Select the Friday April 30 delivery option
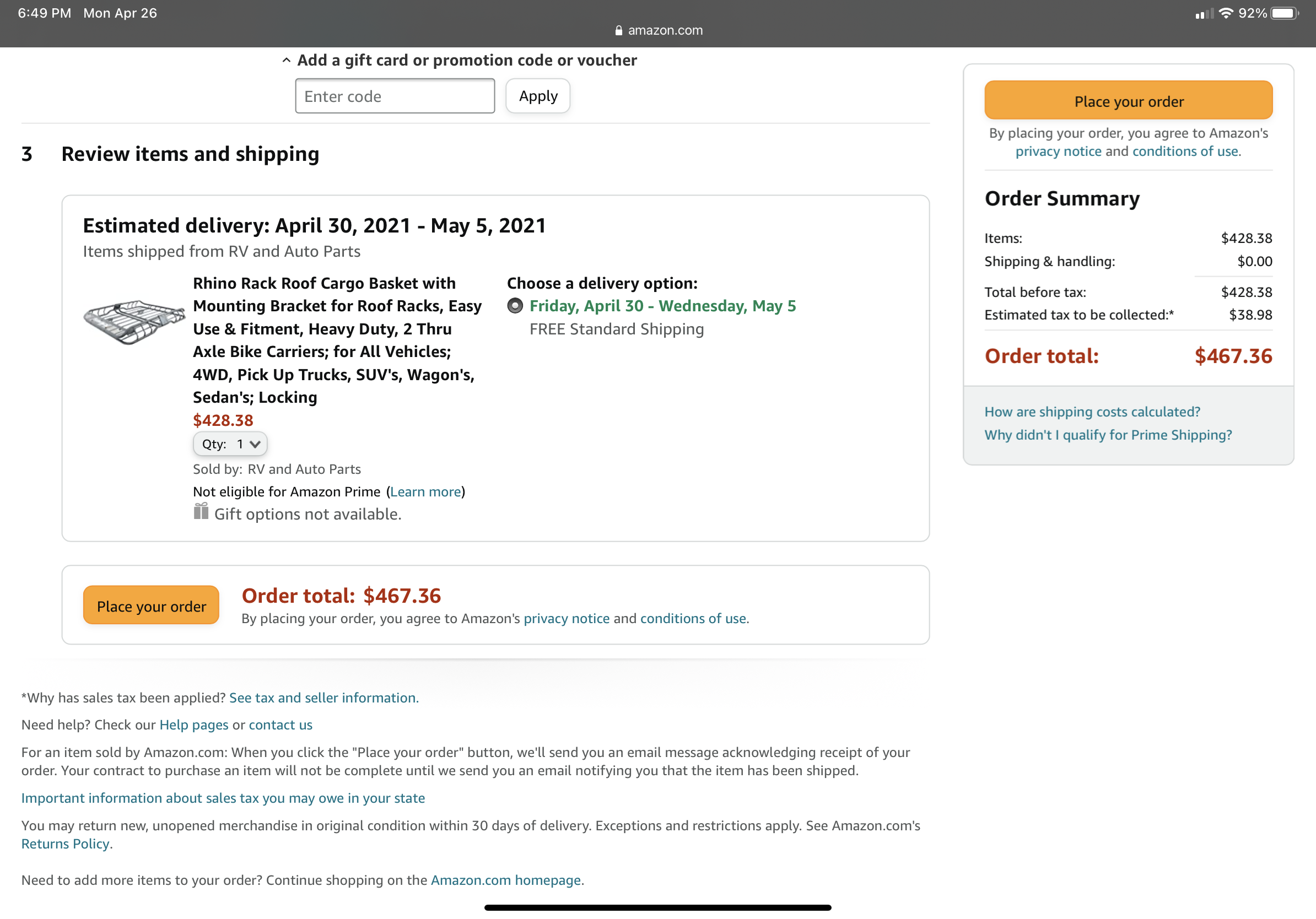The height and width of the screenshot is (919, 1316). point(515,306)
